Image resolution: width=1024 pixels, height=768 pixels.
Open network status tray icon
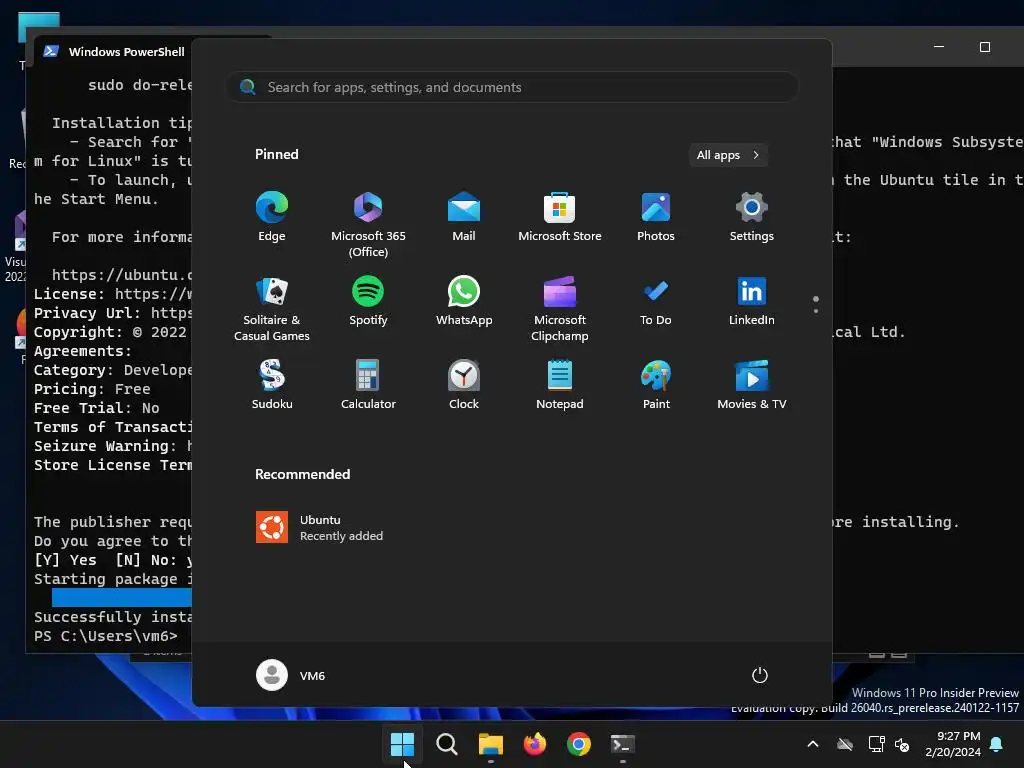click(876, 744)
